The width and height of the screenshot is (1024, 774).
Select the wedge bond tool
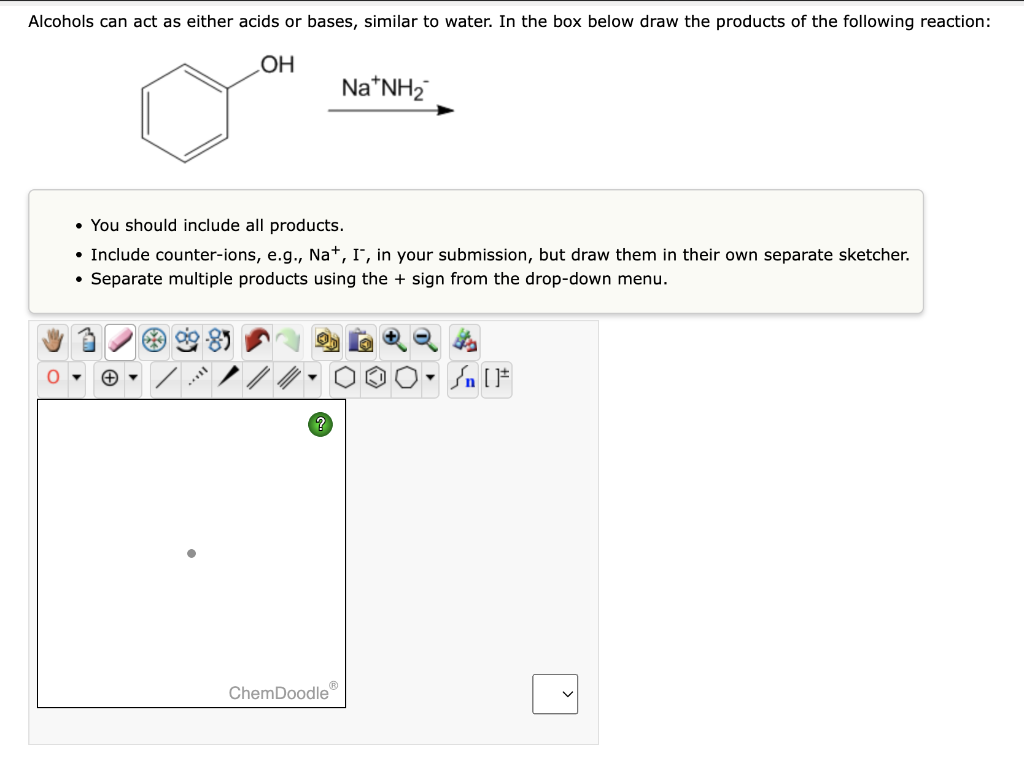tap(225, 379)
